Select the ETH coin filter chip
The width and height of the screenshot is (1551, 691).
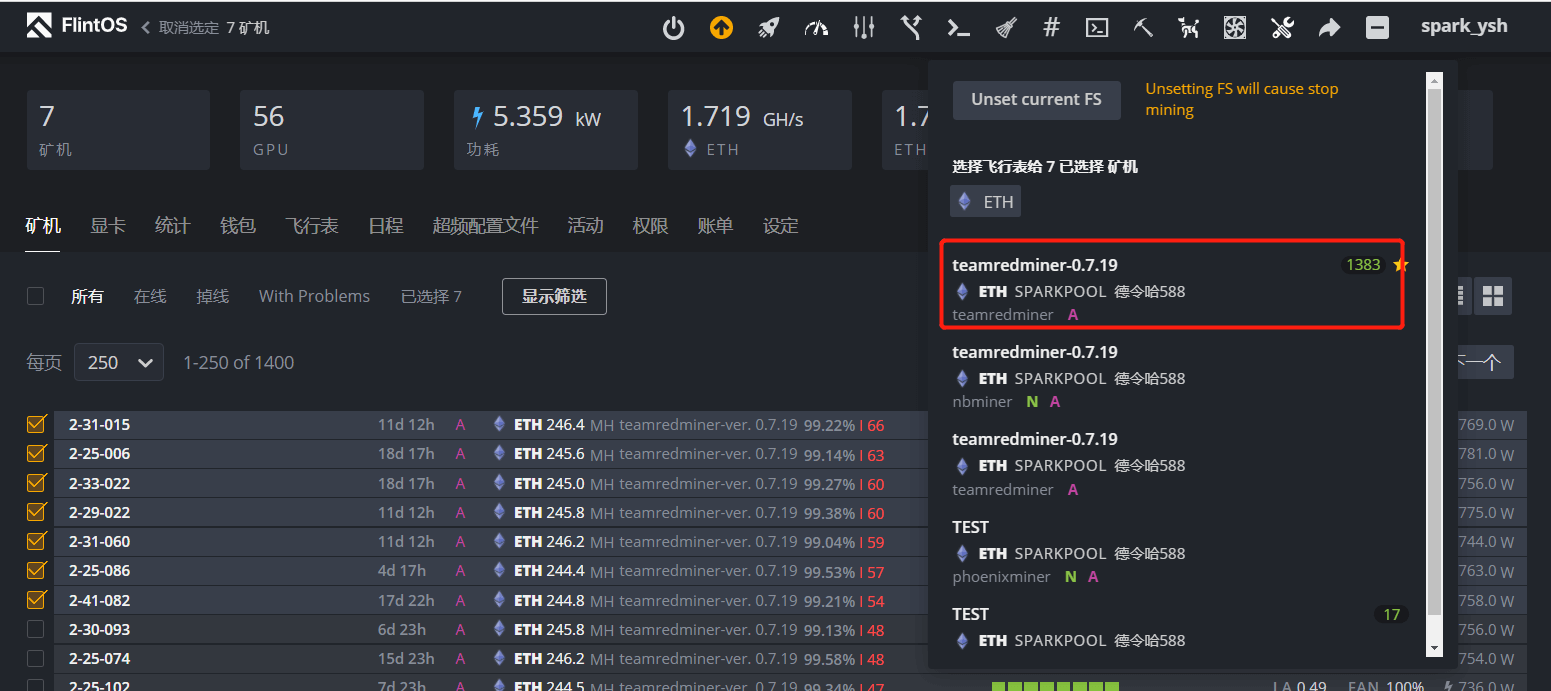986,202
